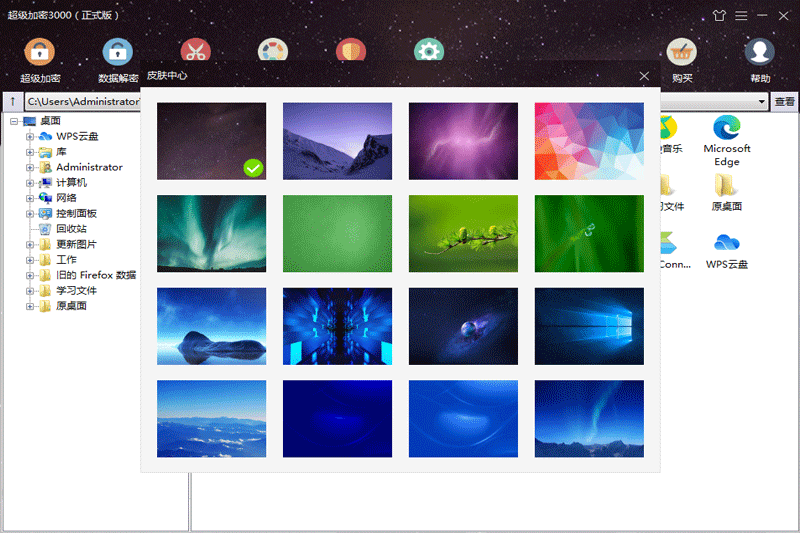This screenshot has height=533, width=800.
Task: Pick the plain green skin
Action: (x=337, y=233)
